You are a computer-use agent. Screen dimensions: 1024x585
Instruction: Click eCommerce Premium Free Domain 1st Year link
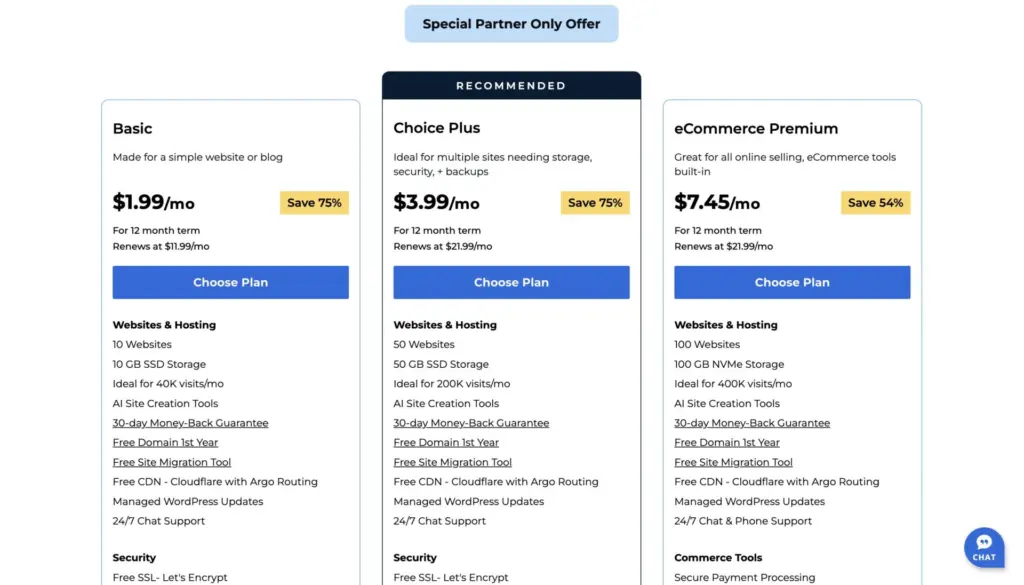tap(727, 442)
